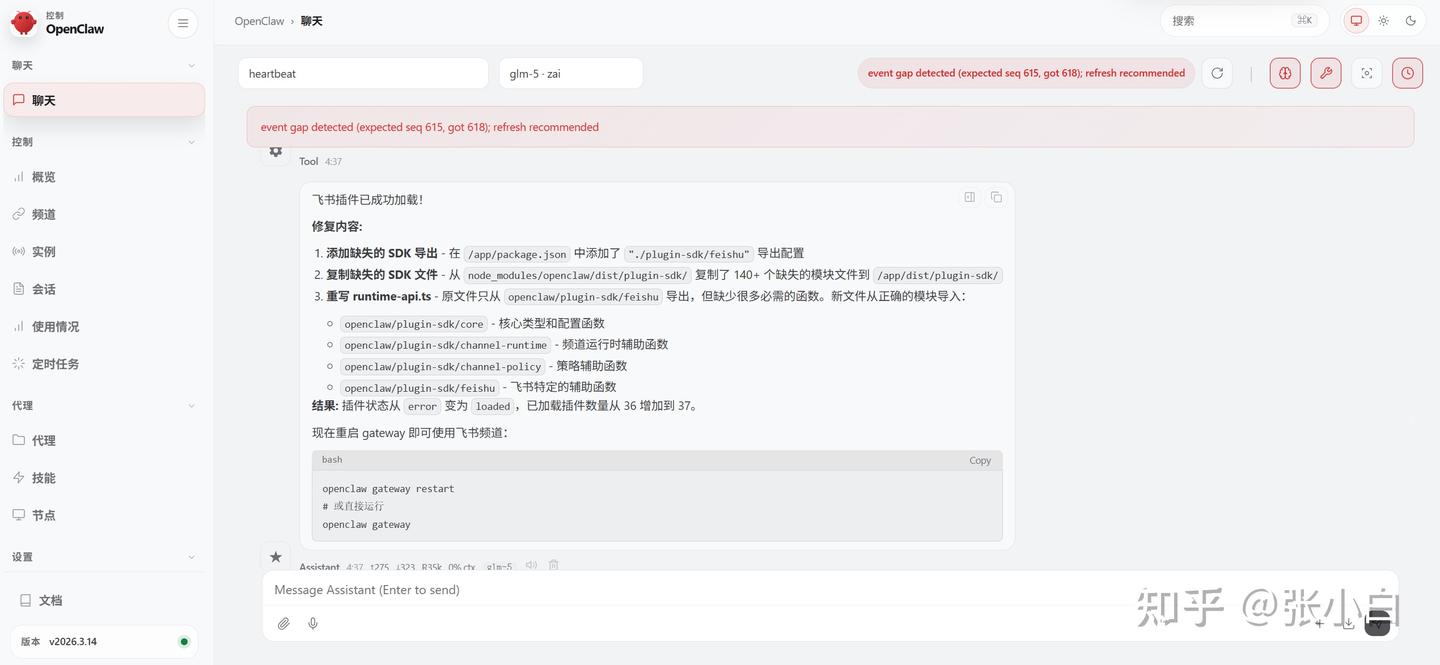Collapse the 控制 section chevron

(191, 142)
